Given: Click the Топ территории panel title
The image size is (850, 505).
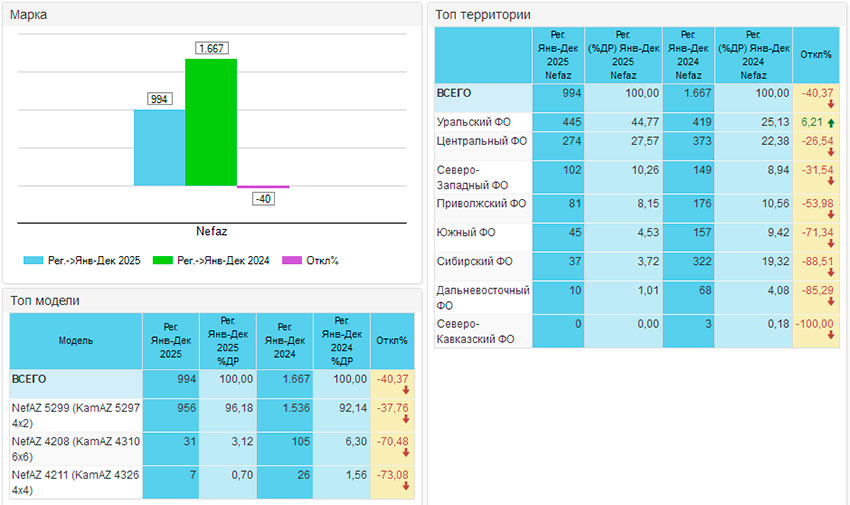Looking at the screenshot, I should pyautogui.click(x=483, y=15).
